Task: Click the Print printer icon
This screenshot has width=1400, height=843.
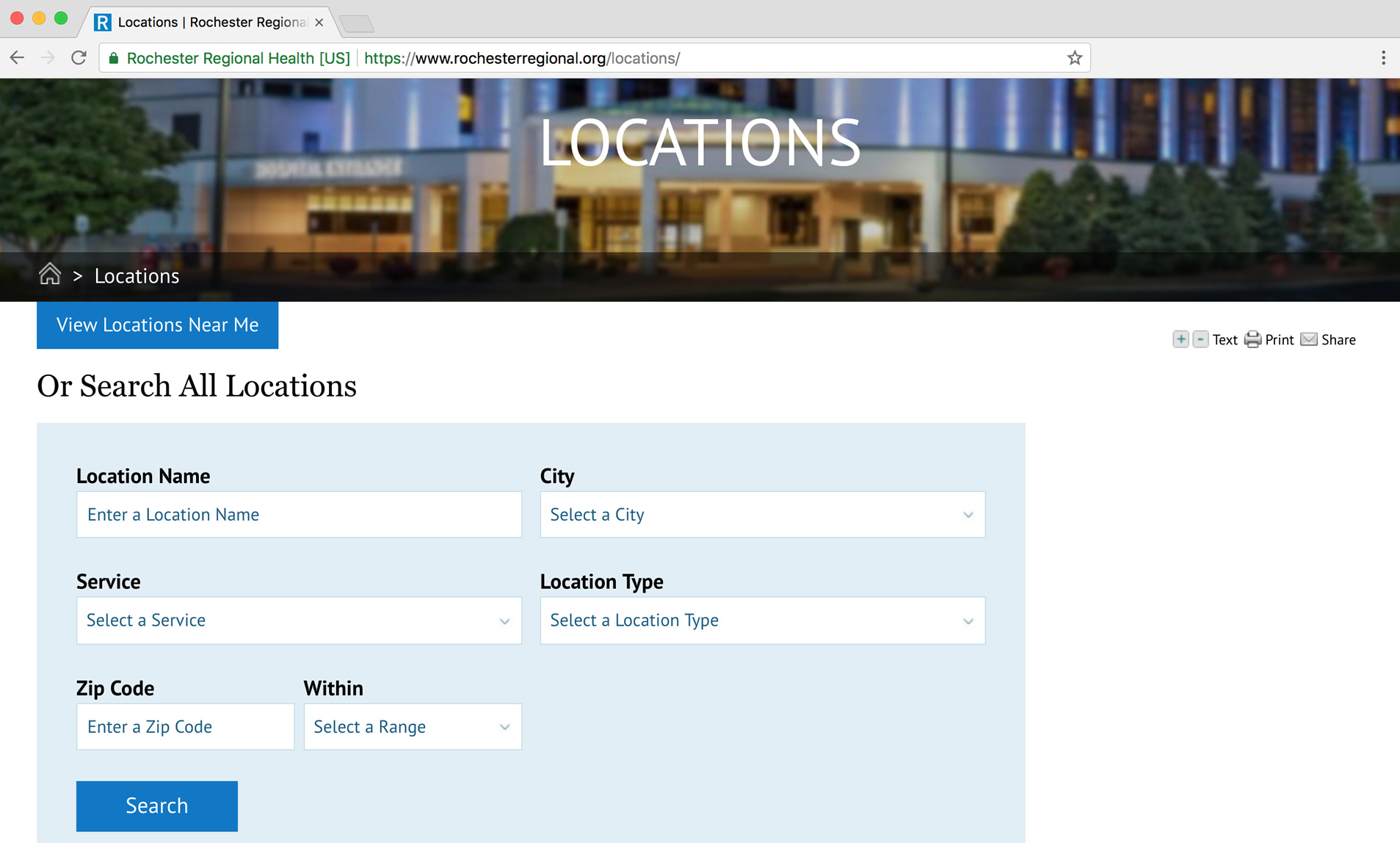Action: (1252, 339)
